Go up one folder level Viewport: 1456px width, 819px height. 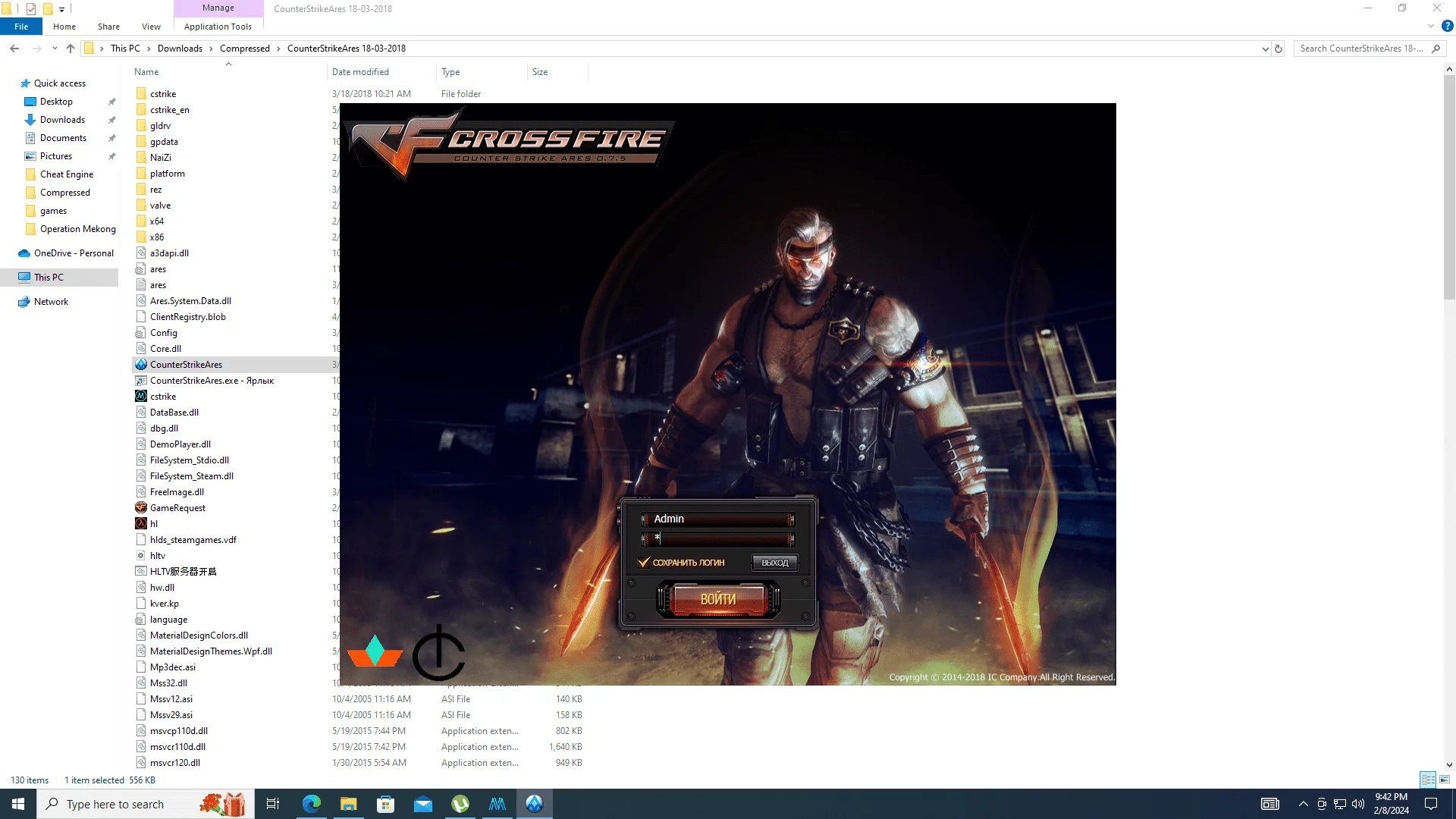71,49
